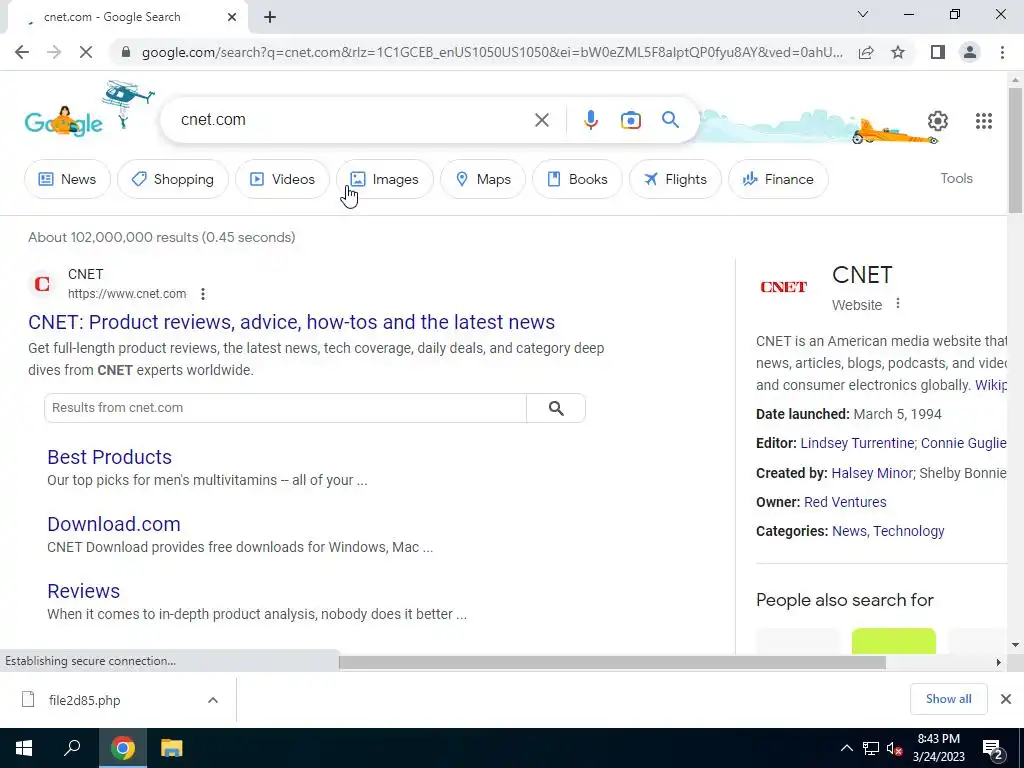The width and height of the screenshot is (1024, 768).
Task: Toggle the browser side panel
Action: (938, 52)
